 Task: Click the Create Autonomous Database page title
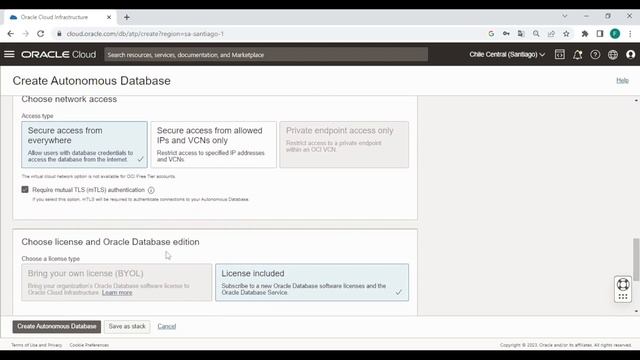[91, 81]
